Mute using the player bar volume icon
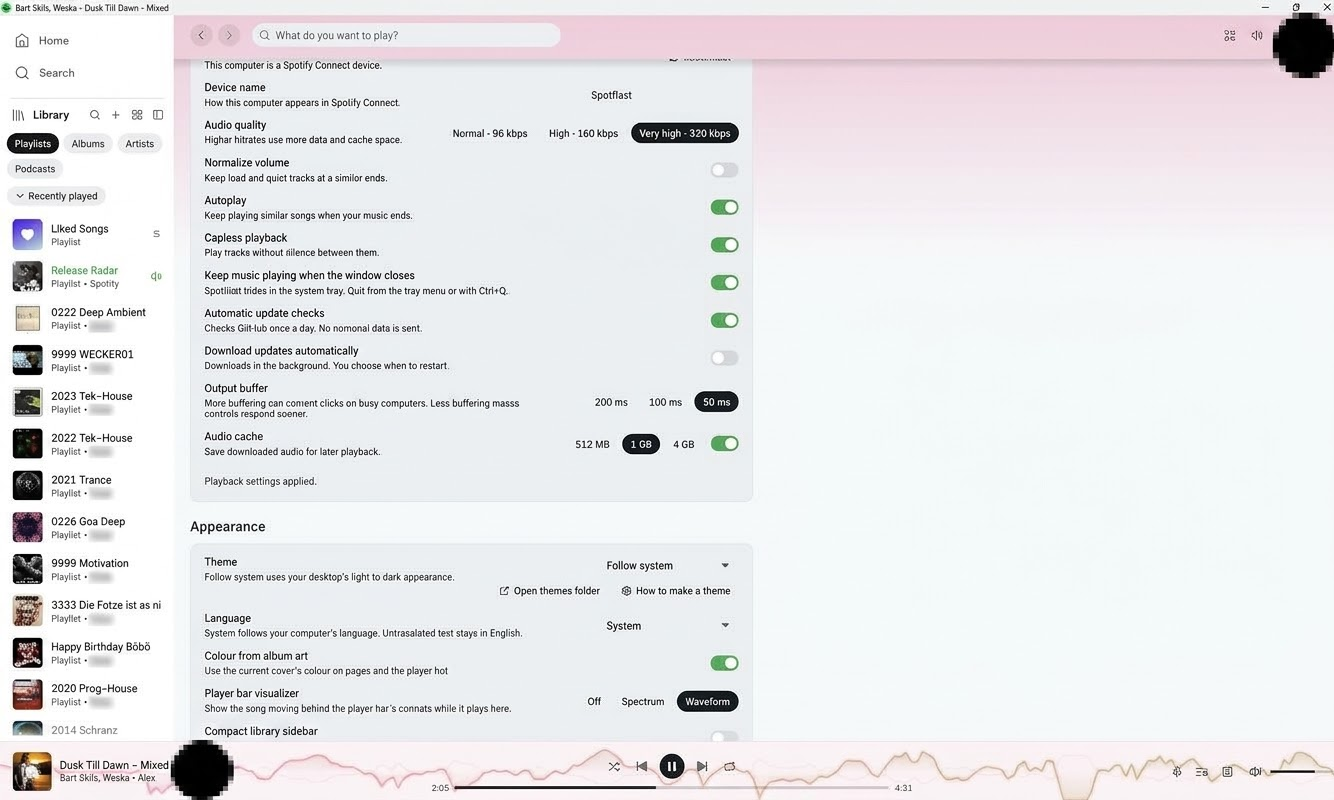Viewport: 1334px width, 800px height. 1255,772
